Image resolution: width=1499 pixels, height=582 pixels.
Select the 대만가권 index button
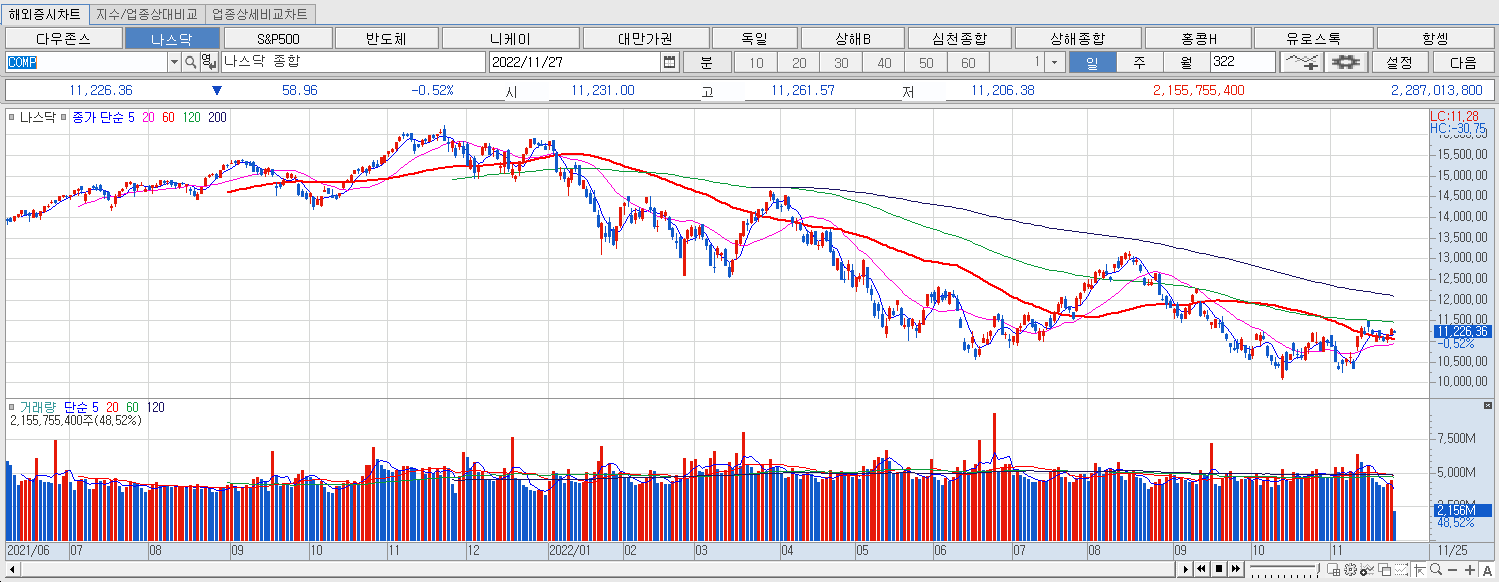point(645,38)
